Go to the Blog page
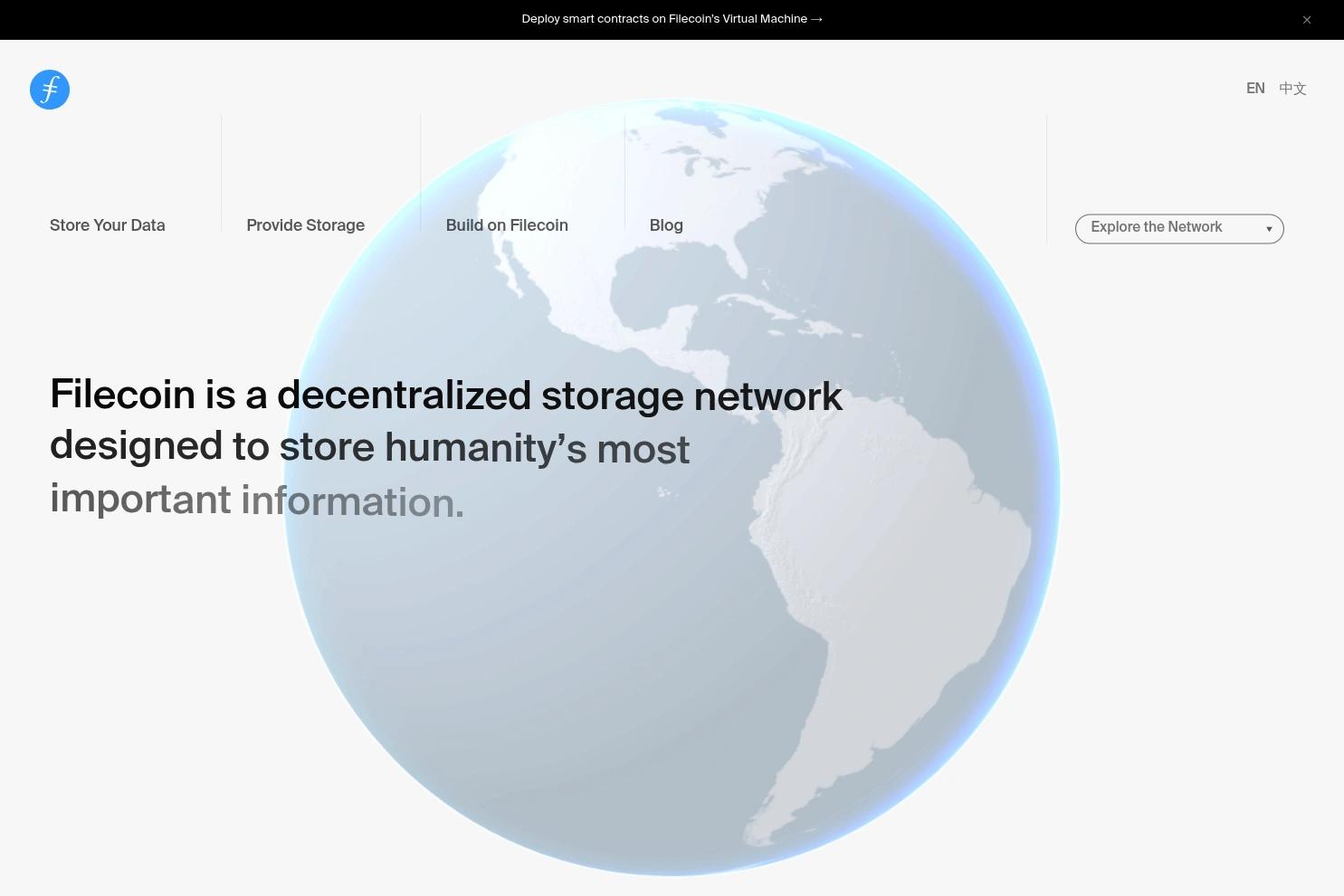This screenshot has width=1344, height=896. tap(666, 226)
